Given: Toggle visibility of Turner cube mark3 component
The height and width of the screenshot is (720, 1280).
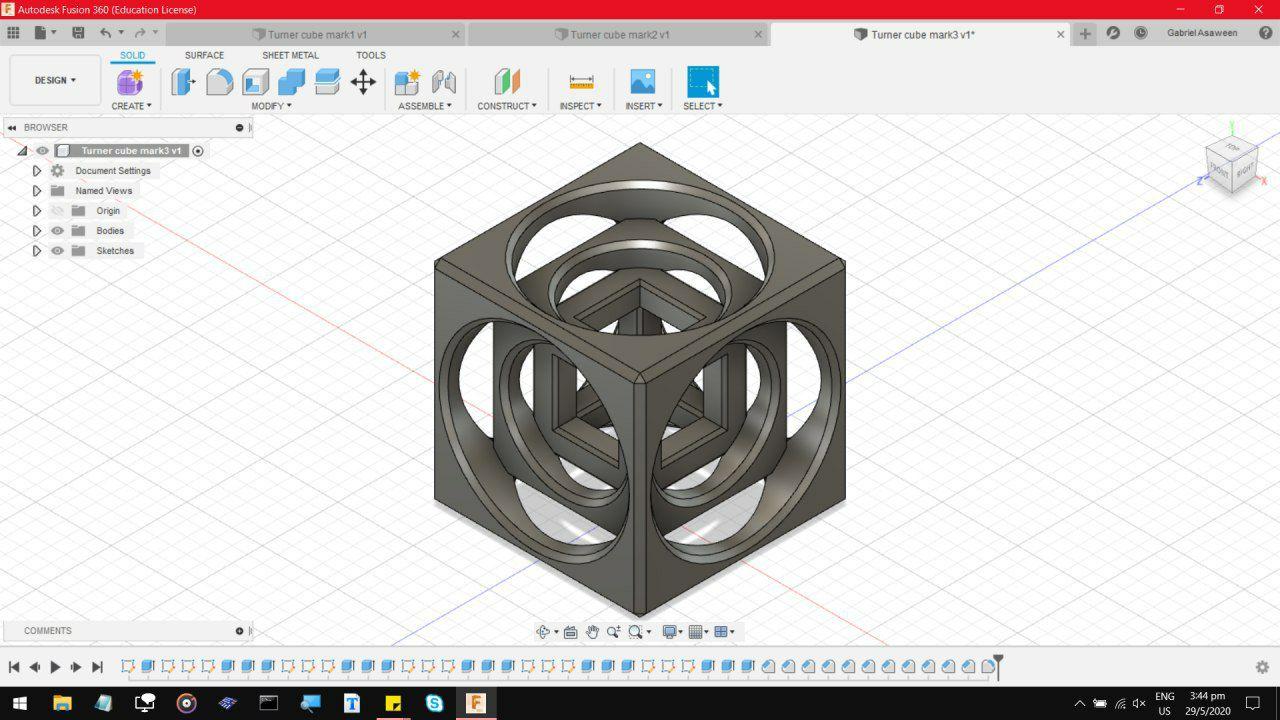Looking at the screenshot, I should pyautogui.click(x=42, y=151).
